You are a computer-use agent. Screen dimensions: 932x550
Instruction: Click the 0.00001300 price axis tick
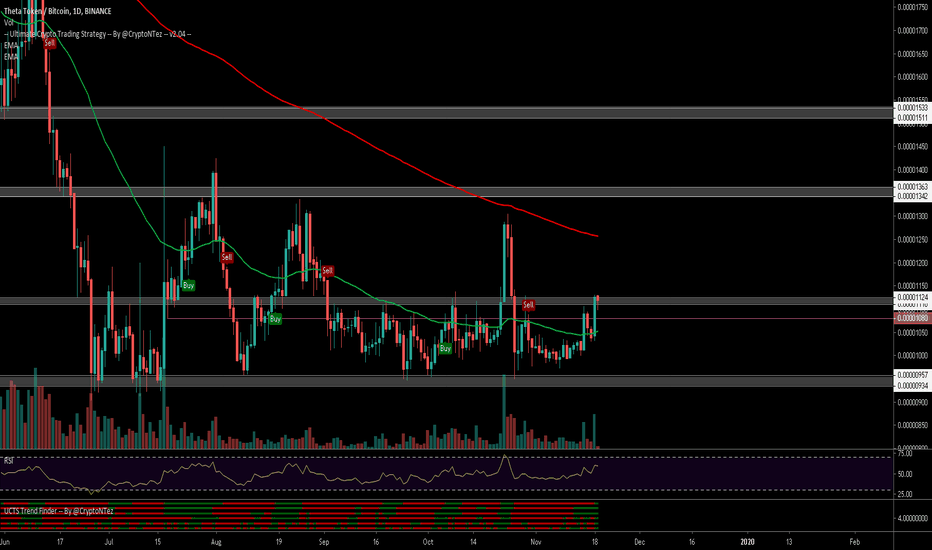coord(912,216)
